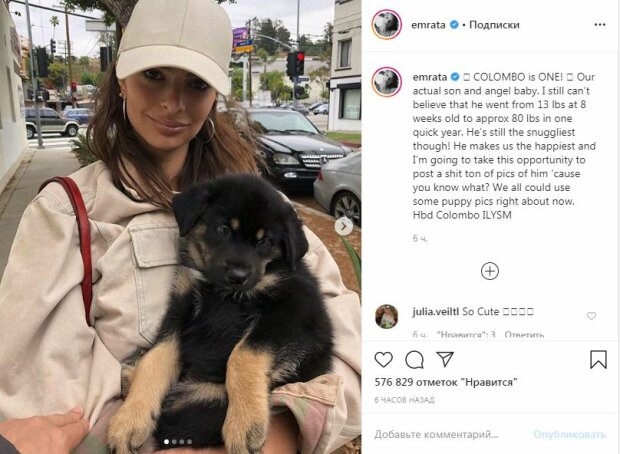Screen dimensions: 620x454
Task: Open the three-dot options menu
Action: pos(600,25)
